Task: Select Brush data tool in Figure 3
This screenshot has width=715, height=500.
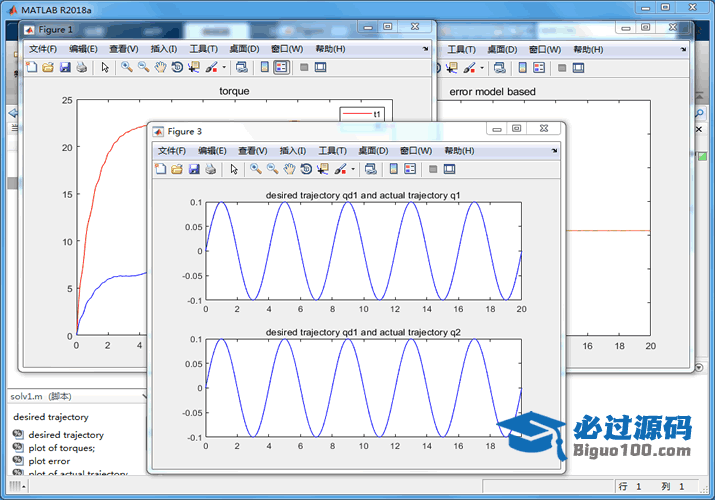Action: click(340, 169)
